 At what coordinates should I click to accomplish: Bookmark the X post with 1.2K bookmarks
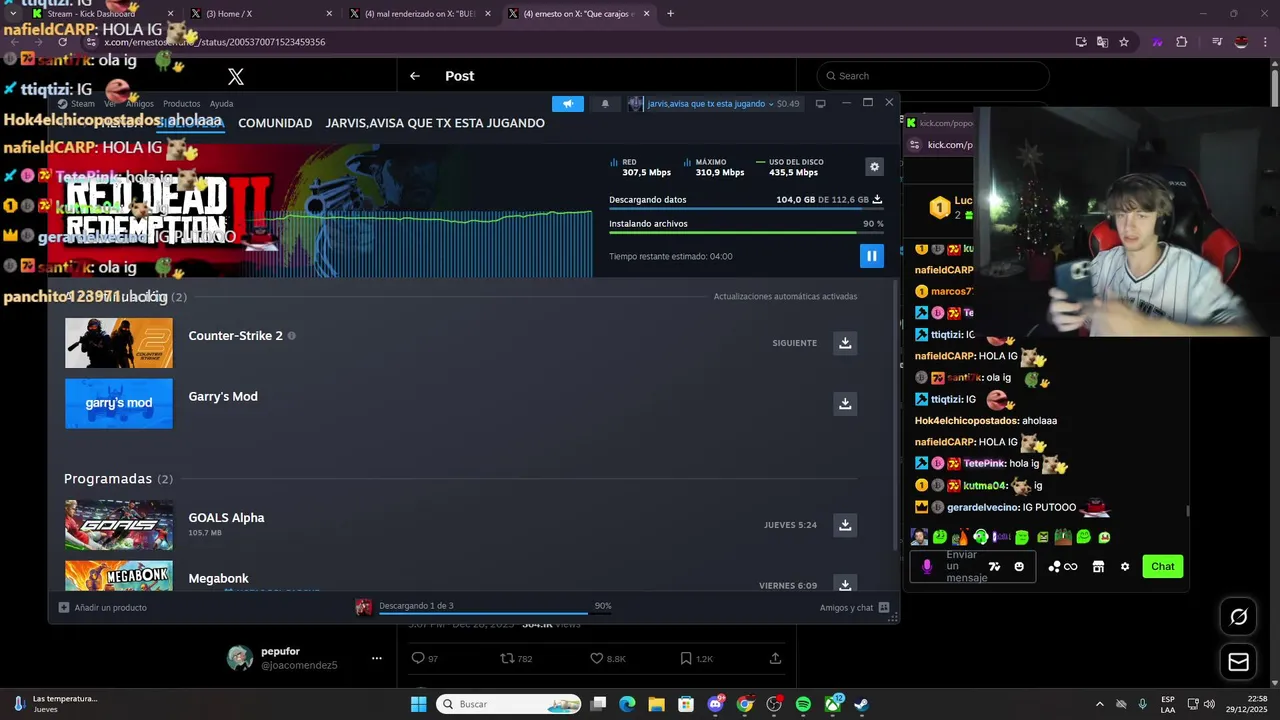696,659
